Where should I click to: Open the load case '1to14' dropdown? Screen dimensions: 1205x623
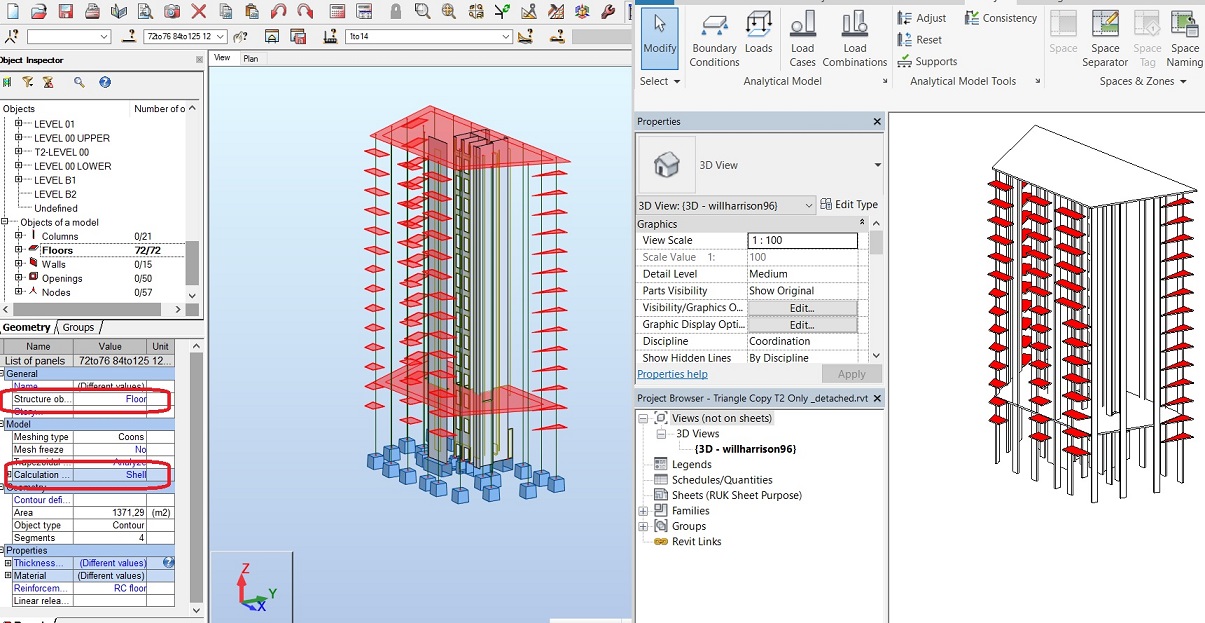tap(504, 37)
